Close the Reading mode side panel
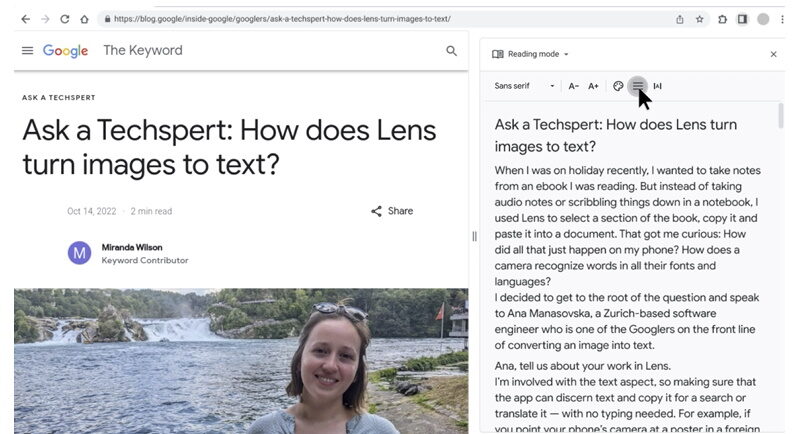 click(x=773, y=54)
